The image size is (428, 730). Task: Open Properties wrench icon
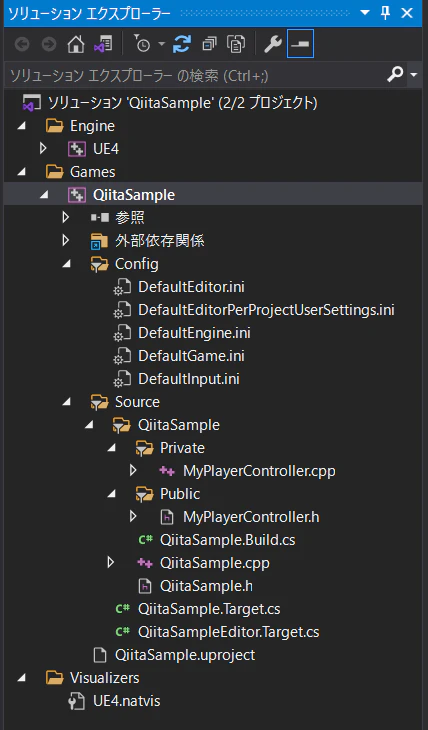pos(273,44)
